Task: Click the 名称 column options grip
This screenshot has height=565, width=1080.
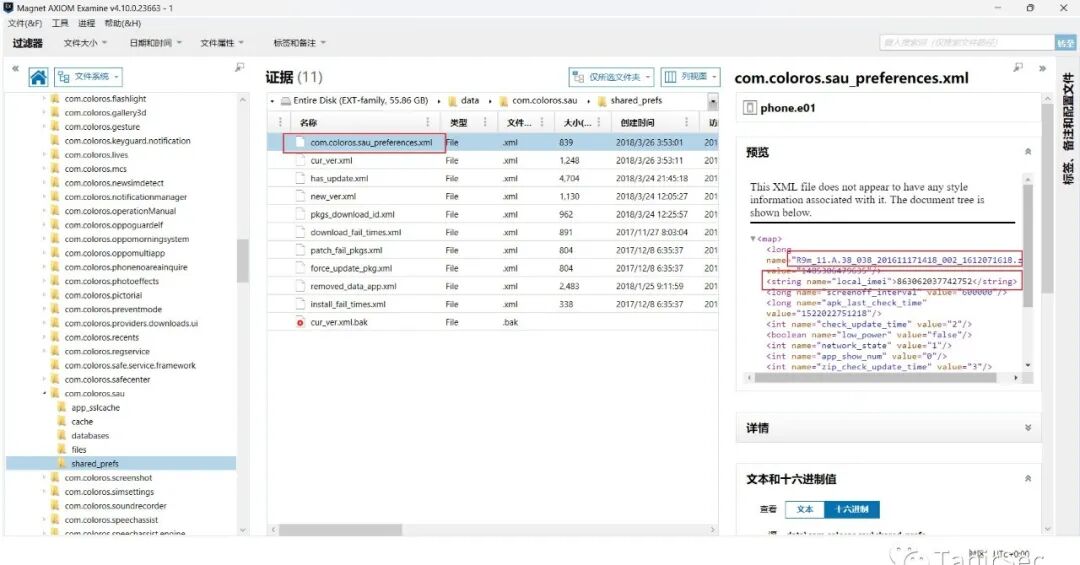Action: [428, 123]
